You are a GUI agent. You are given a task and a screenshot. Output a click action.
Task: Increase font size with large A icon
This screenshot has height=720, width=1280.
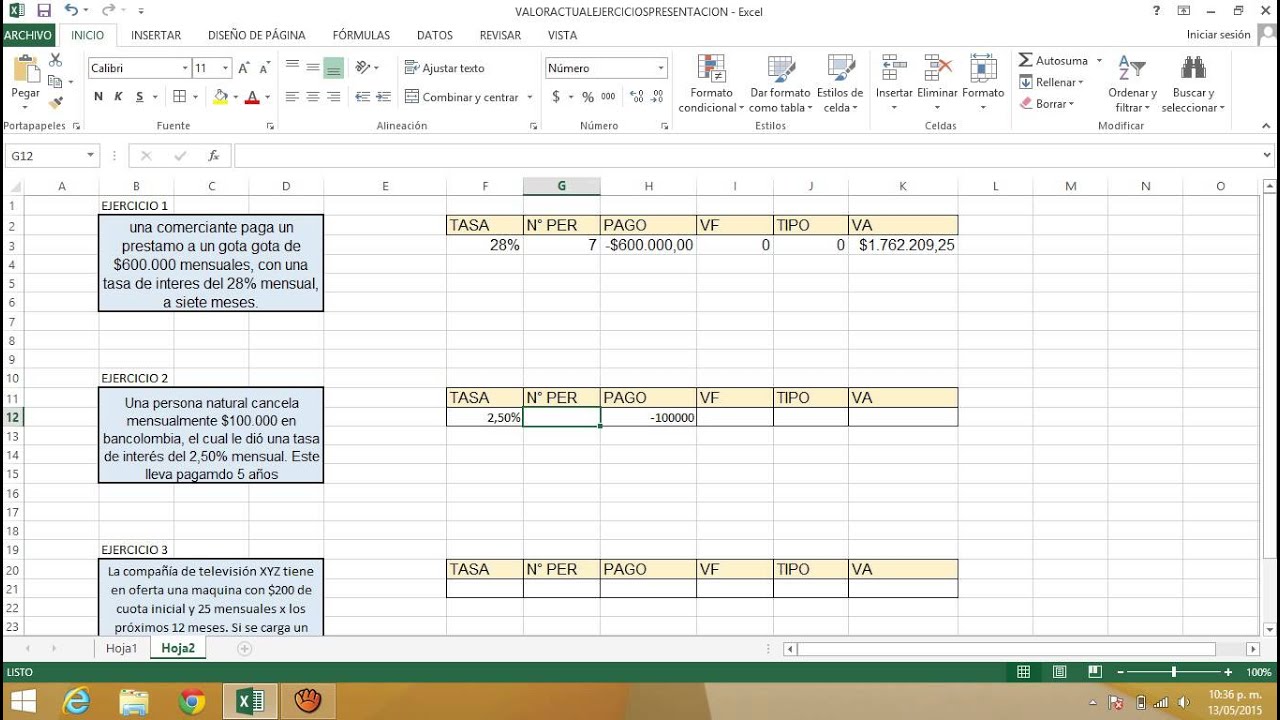[243, 68]
